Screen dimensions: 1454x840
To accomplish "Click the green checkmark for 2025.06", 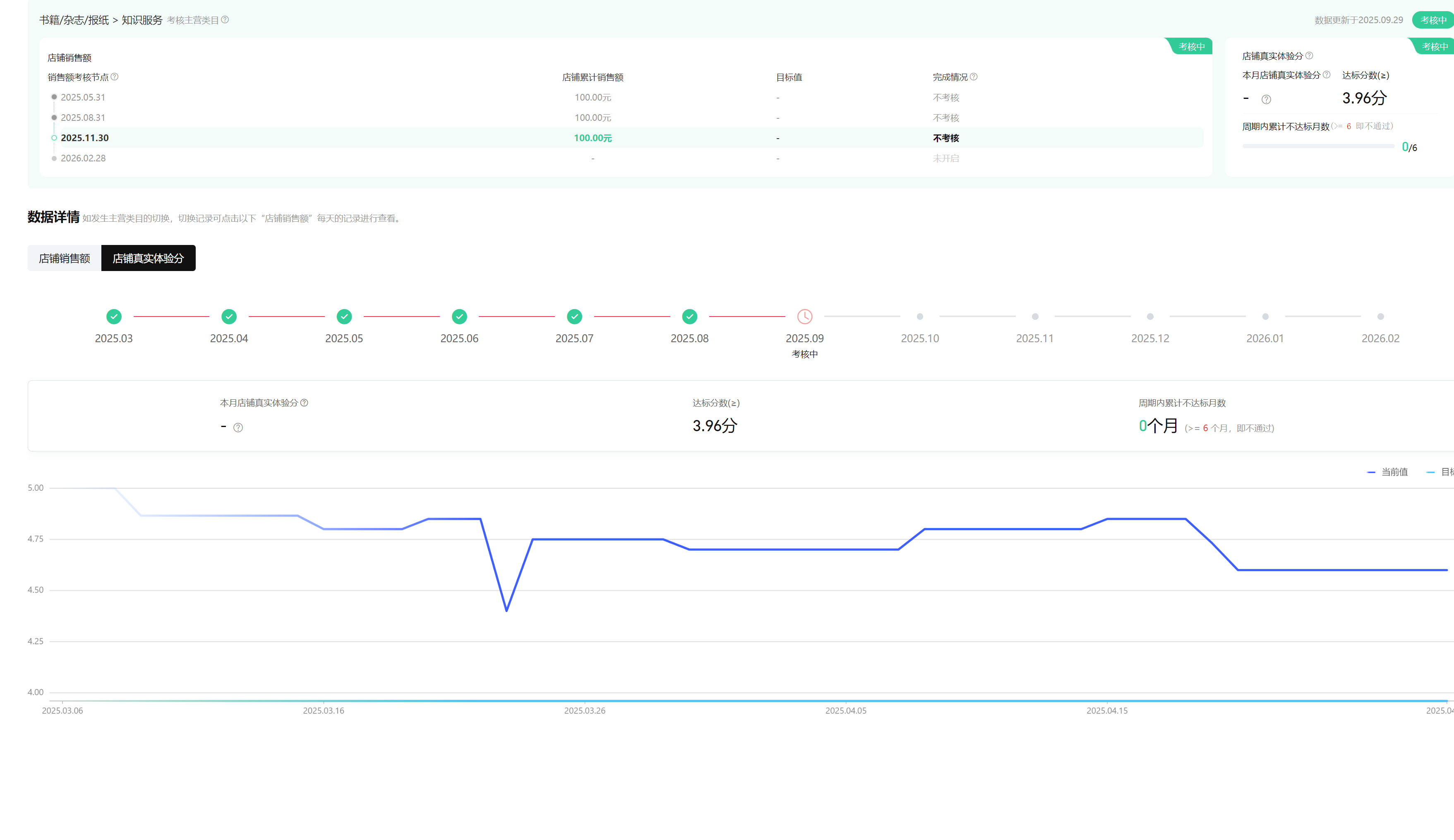I will click(x=459, y=316).
